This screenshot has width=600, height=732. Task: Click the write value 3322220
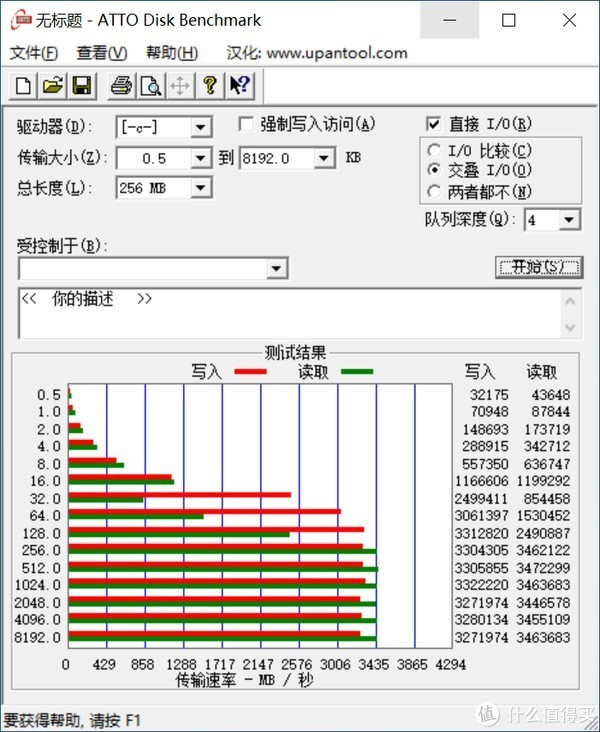click(481, 585)
